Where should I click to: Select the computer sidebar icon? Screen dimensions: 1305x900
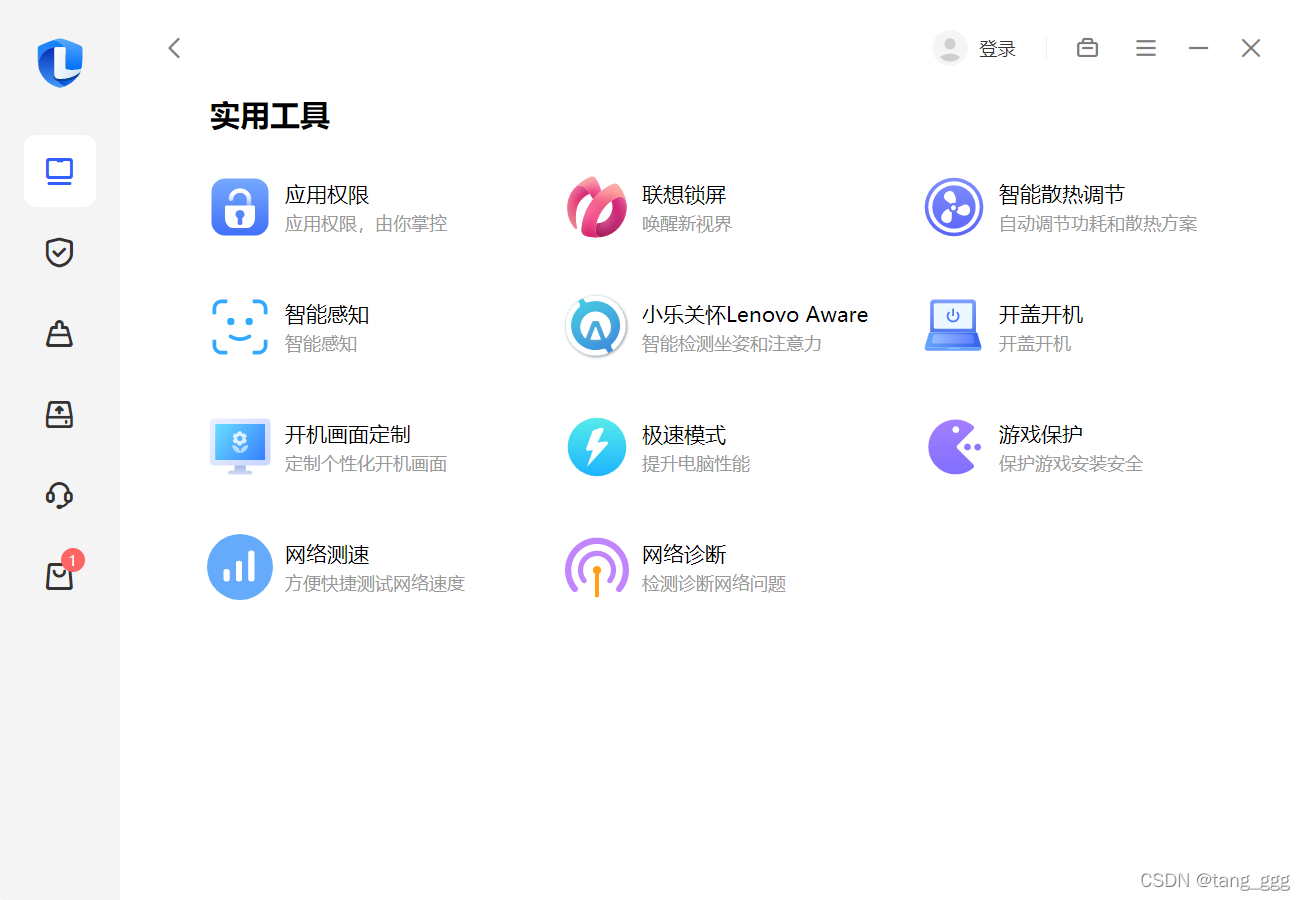(x=60, y=171)
